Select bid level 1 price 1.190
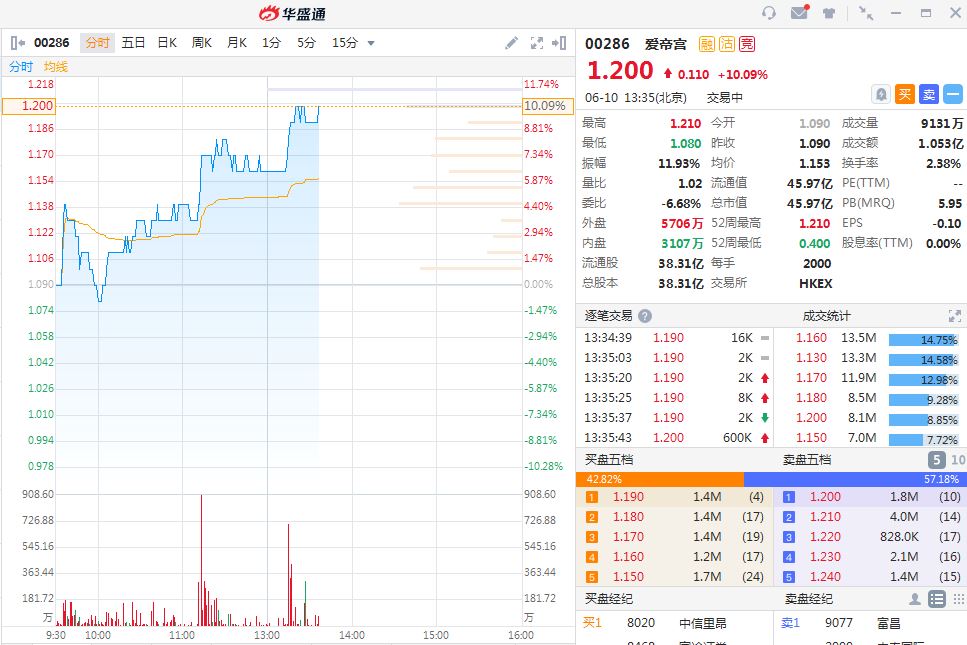 coord(628,497)
